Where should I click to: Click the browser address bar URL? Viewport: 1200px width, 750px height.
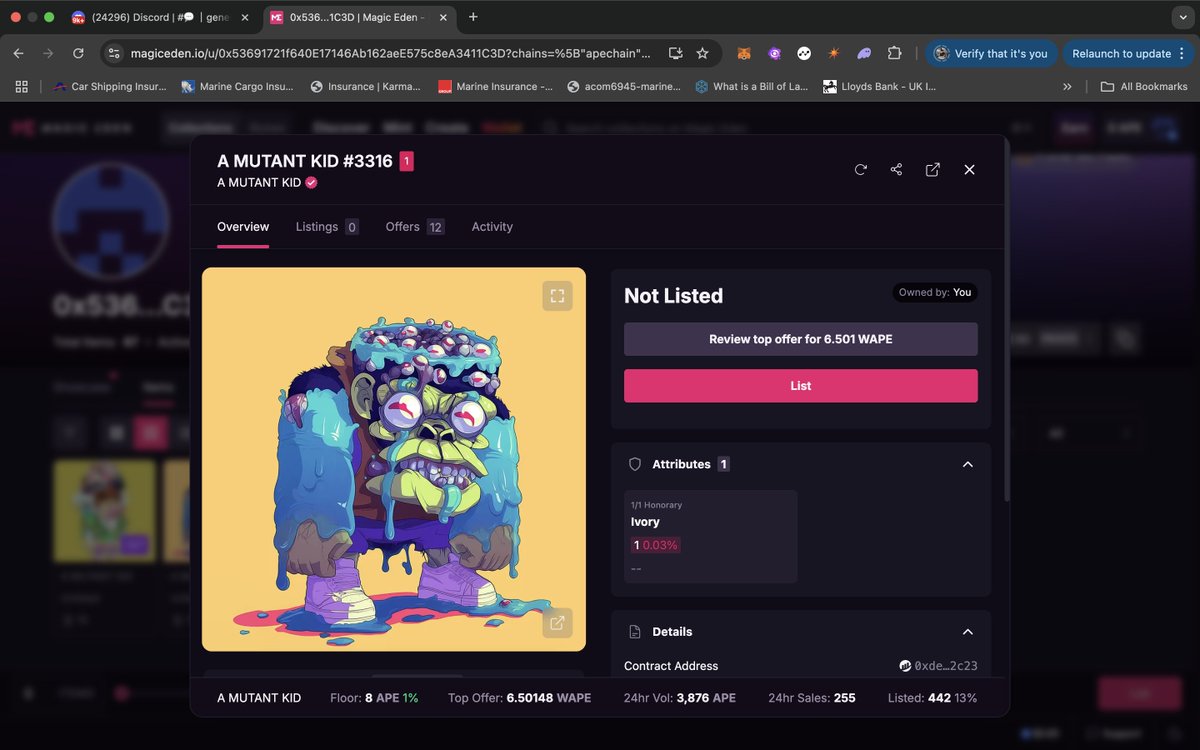(x=390, y=53)
